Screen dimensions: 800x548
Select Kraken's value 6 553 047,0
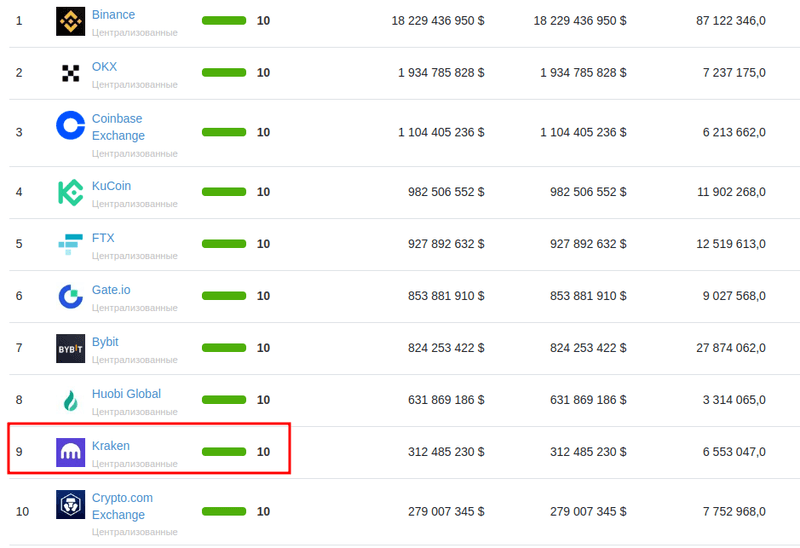[x=734, y=452]
